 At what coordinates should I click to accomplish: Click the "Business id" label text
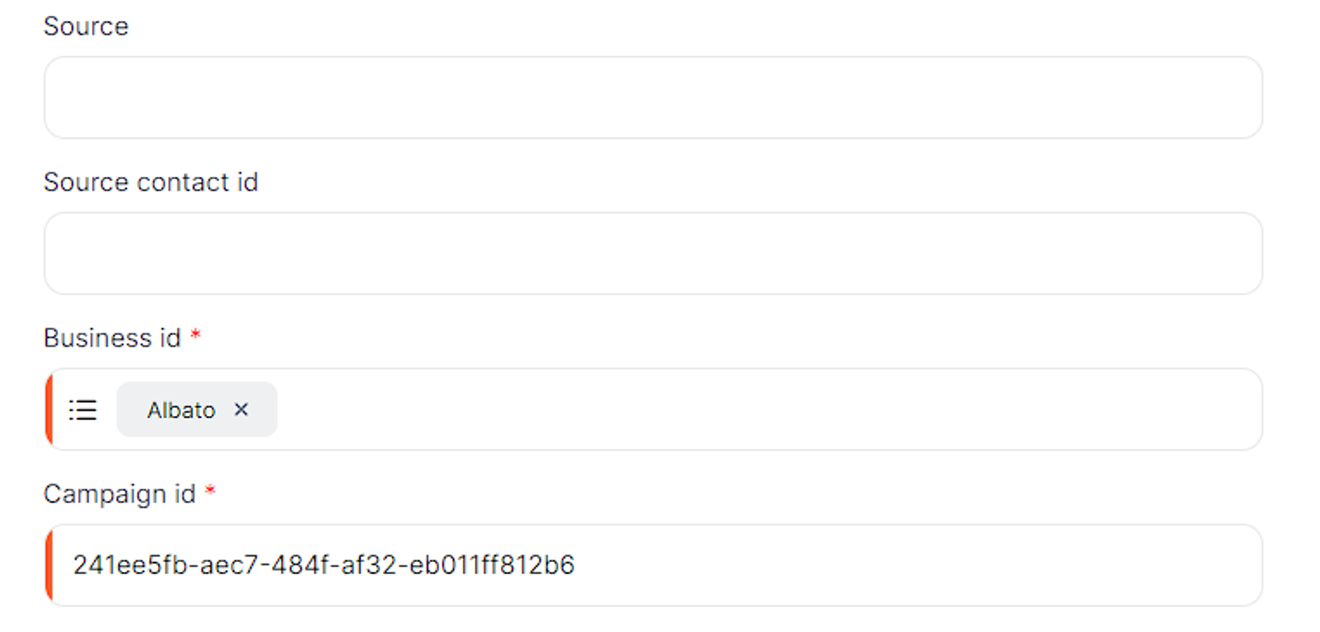point(112,339)
